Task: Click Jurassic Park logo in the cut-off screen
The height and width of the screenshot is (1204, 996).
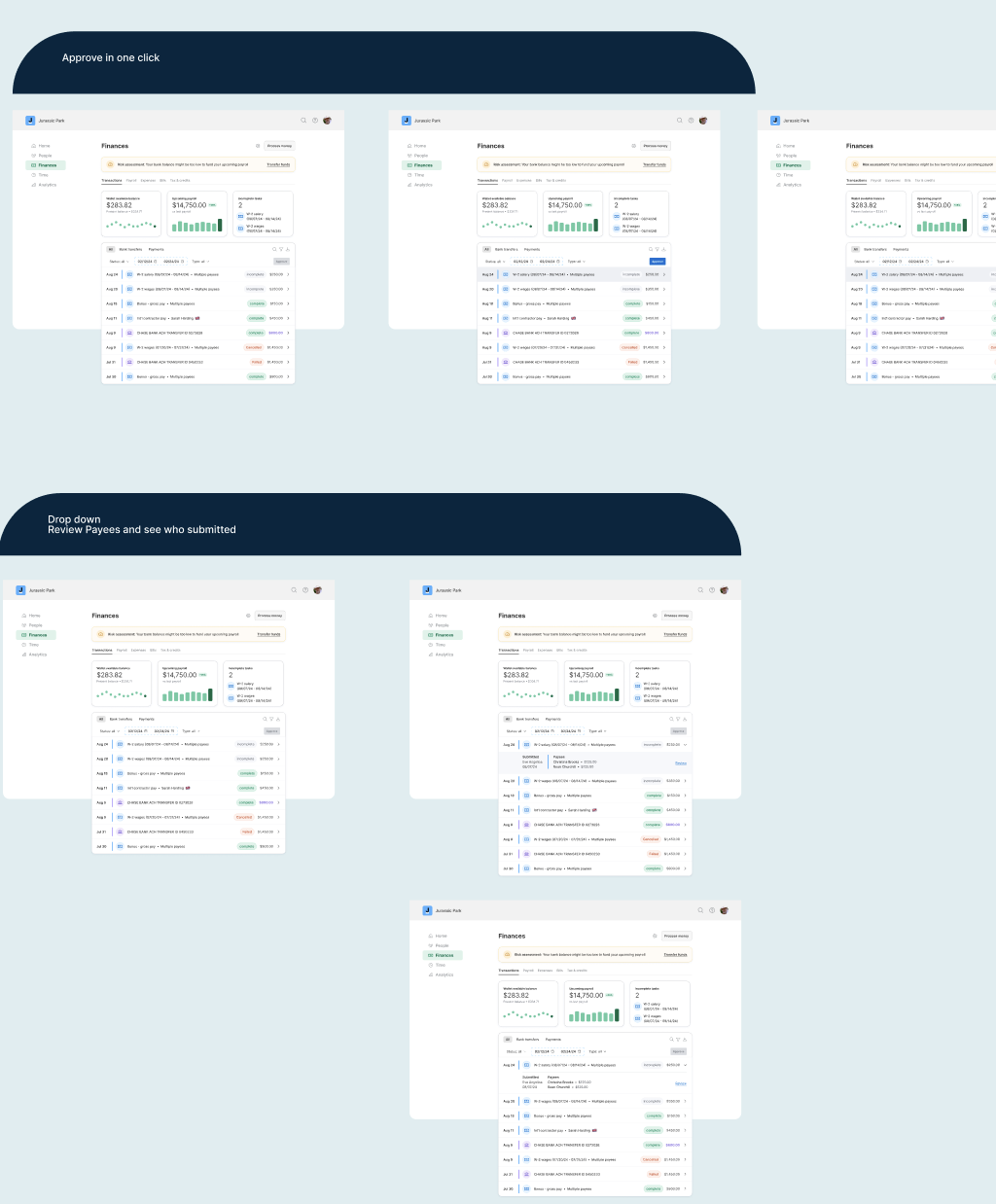Action: pos(775,121)
